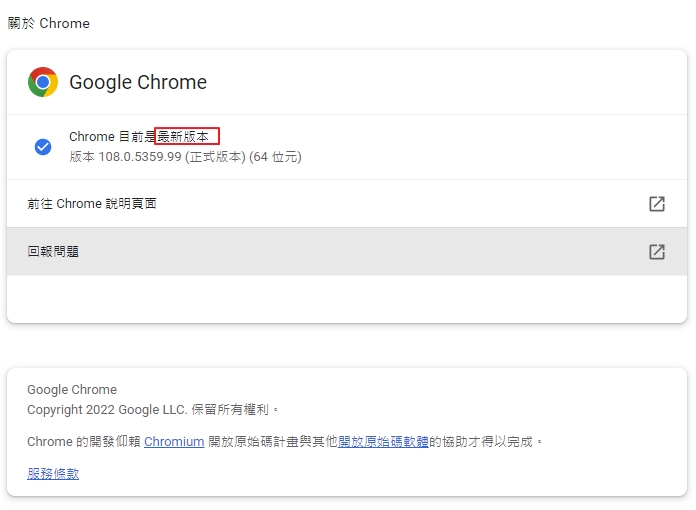The image size is (696, 510).
Task: Click Google Chrome text above the copyright
Action: (x=72, y=390)
